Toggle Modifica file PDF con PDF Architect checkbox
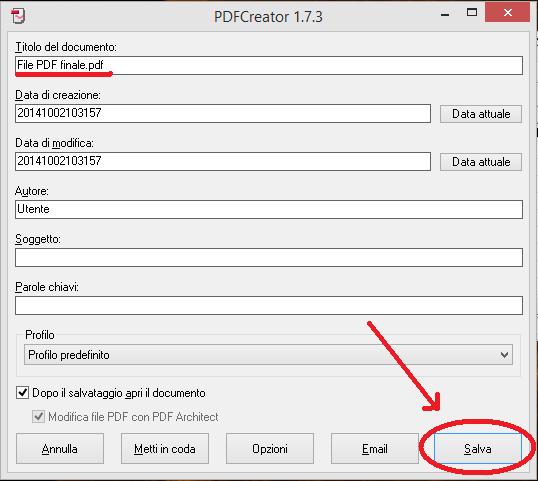The width and height of the screenshot is (538, 481). point(38,417)
